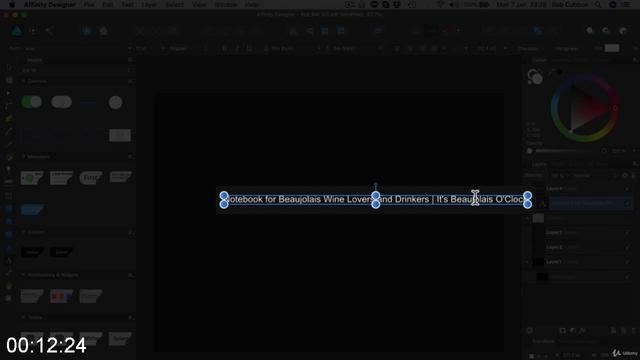Open the Character panel button
This screenshot has height=360, width=640.
pos(528,48)
